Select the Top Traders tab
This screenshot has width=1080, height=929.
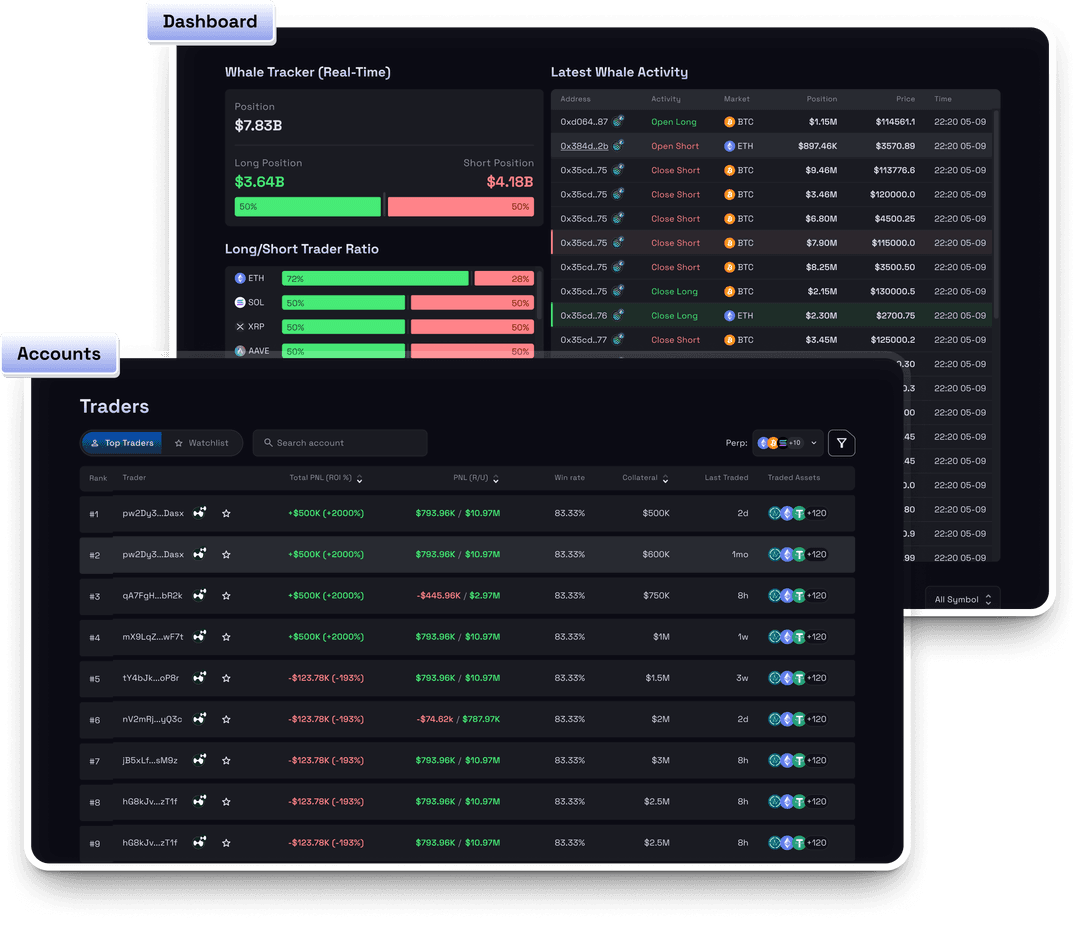(121, 443)
